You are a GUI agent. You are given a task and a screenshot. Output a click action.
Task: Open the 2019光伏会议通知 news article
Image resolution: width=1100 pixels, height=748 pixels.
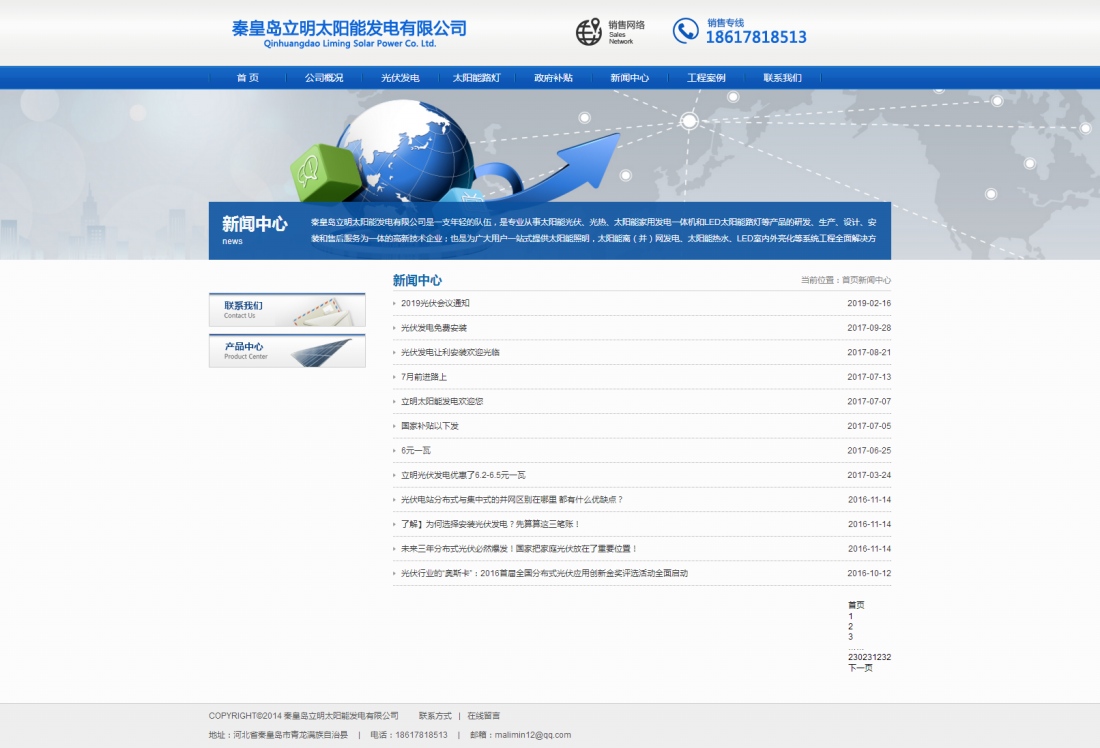[435, 302]
